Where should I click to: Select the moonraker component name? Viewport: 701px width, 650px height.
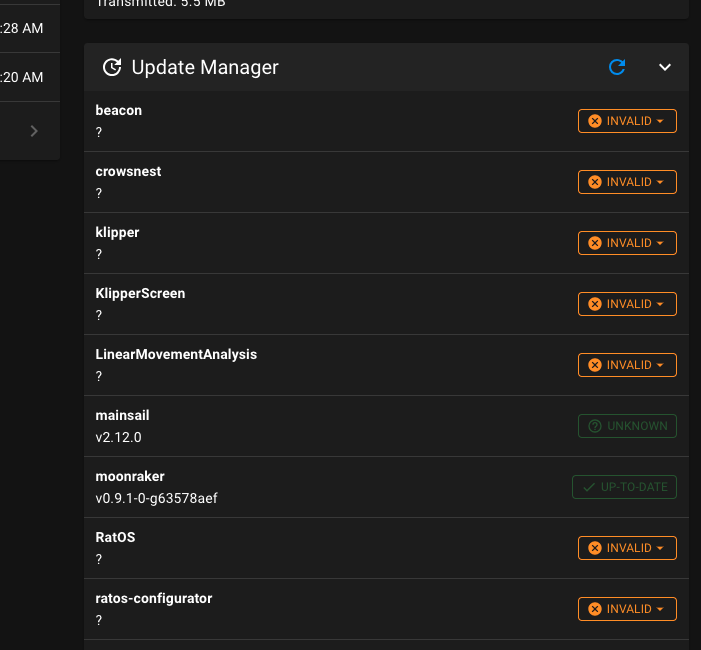pos(130,477)
